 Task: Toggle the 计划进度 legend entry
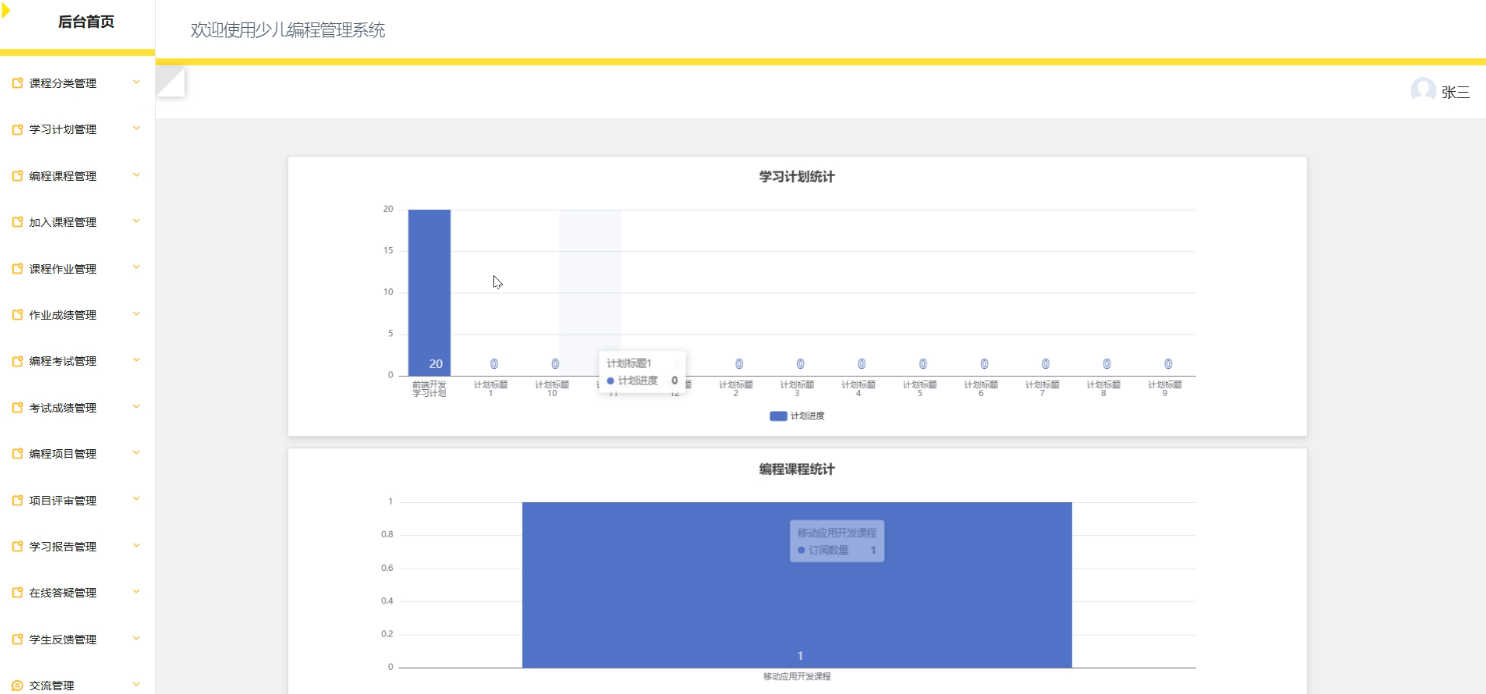pyautogui.click(x=797, y=416)
